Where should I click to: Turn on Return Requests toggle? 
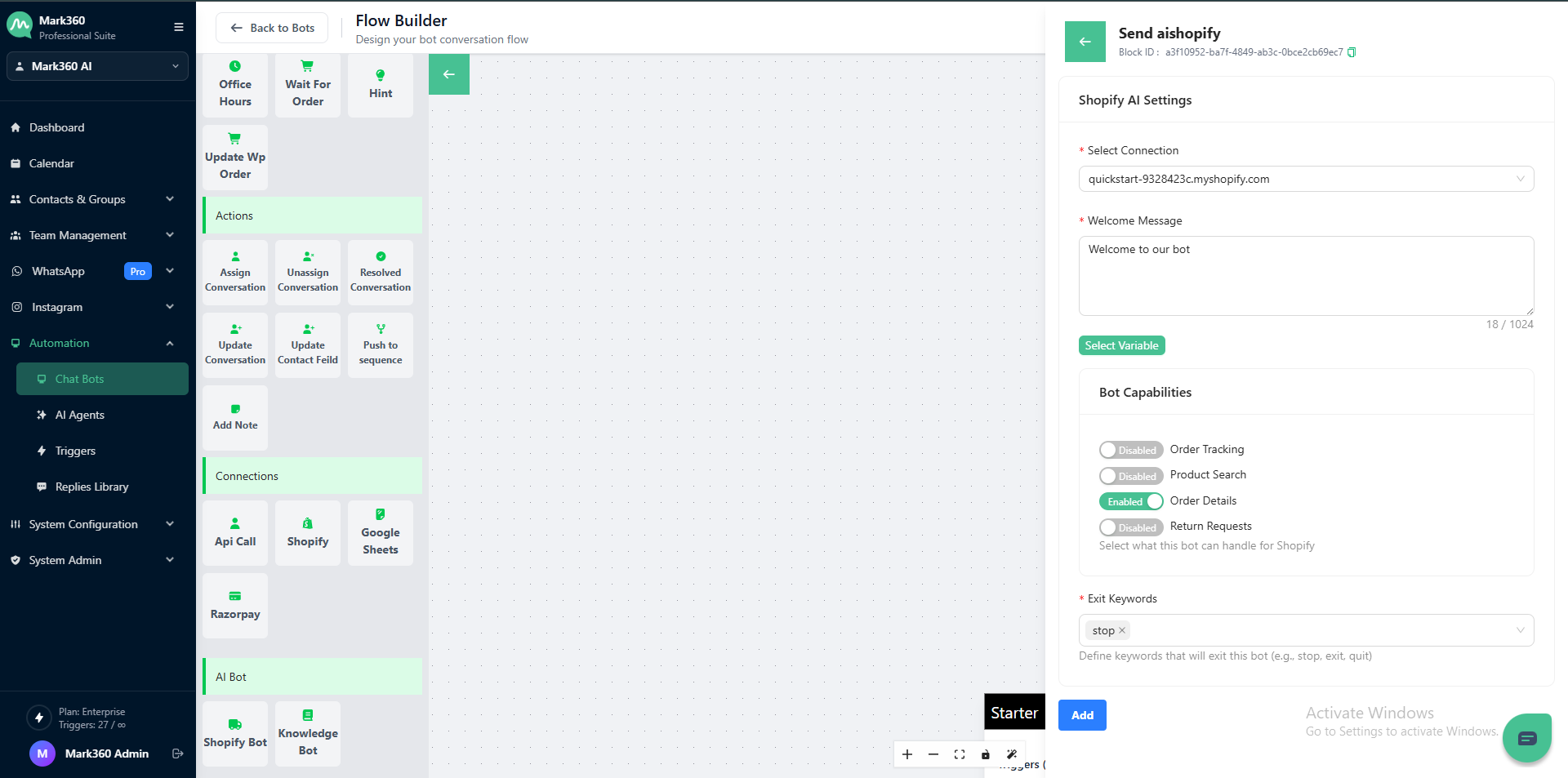coord(1130,527)
